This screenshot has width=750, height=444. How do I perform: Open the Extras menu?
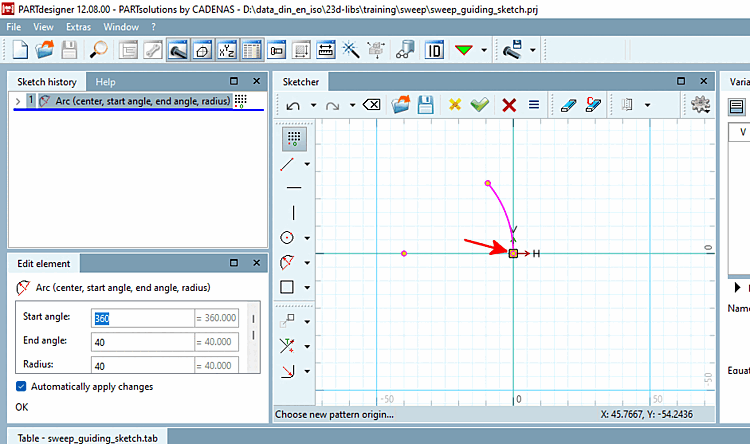pyautogui.click(x=78, y=27)
